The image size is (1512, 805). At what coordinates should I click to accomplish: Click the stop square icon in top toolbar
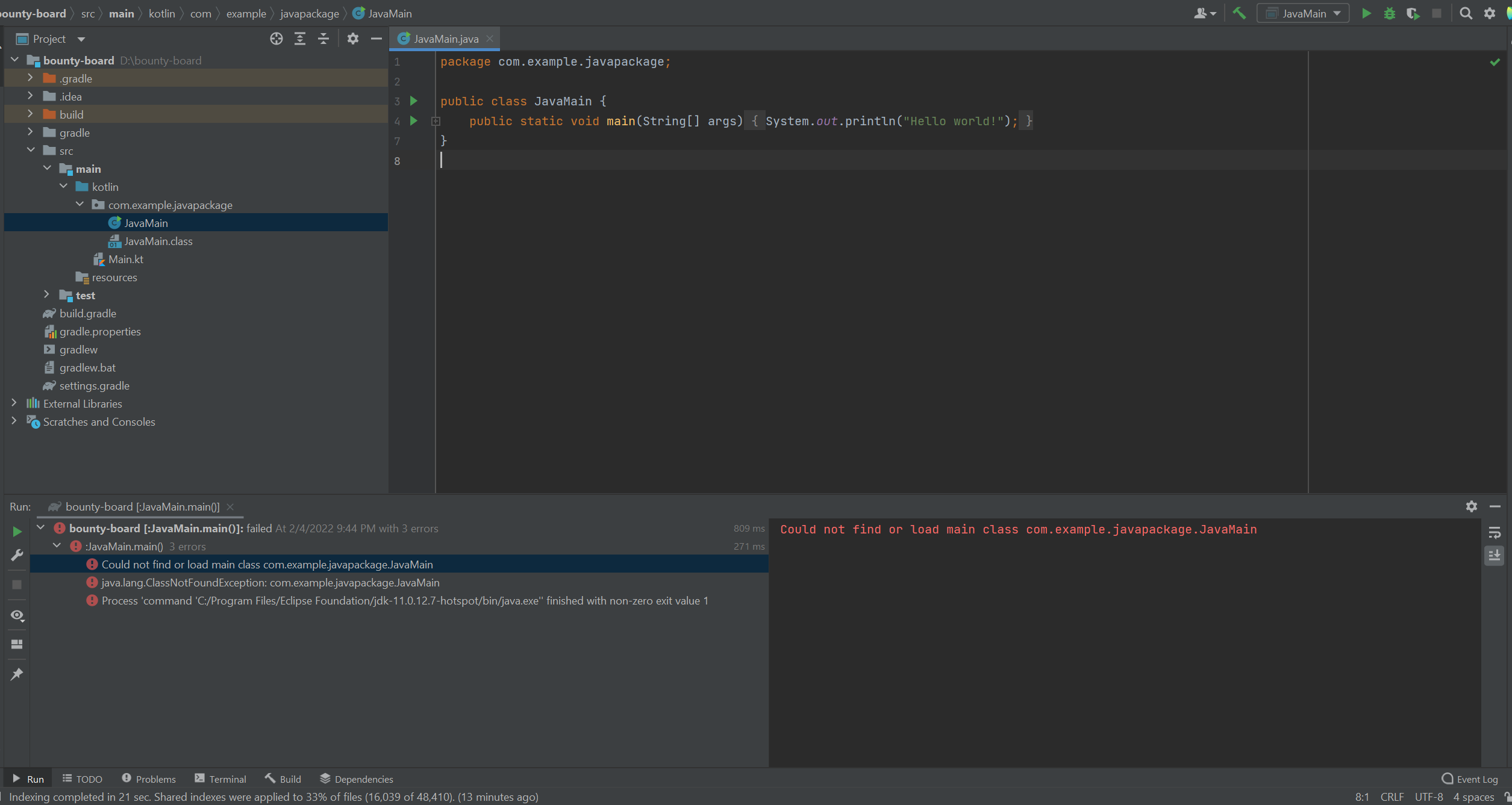pos(1437,13)
